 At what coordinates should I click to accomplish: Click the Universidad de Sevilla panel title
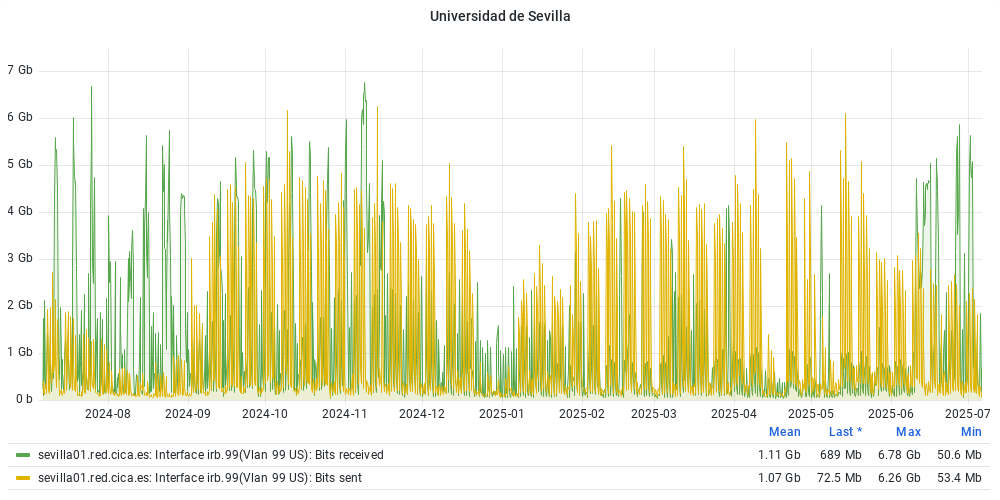[500, 17]
